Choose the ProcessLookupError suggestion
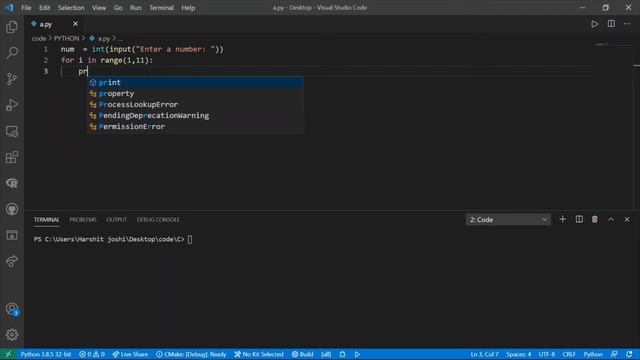640x360 pixels. 196,104
